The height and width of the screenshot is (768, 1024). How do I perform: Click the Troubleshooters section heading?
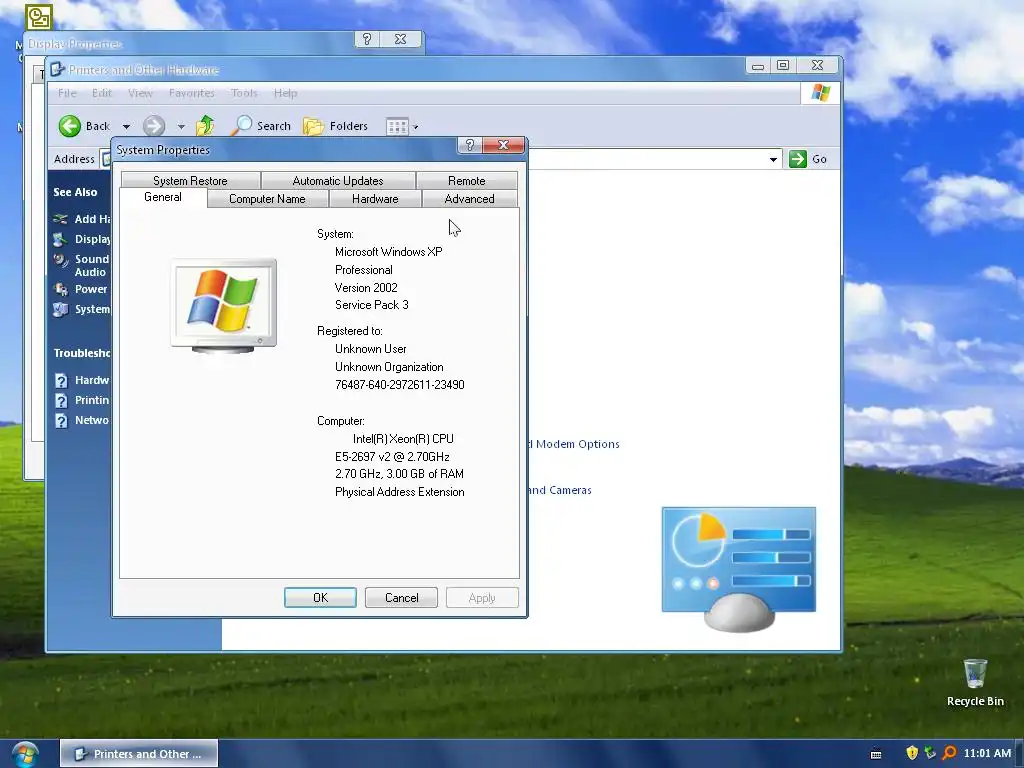82,353
